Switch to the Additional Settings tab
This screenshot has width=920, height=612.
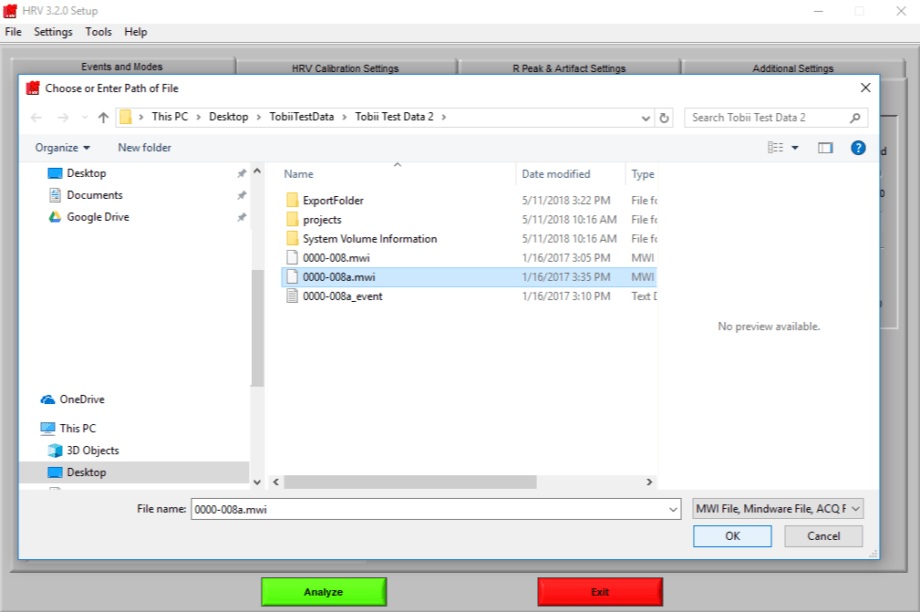[x=792, y=67]
